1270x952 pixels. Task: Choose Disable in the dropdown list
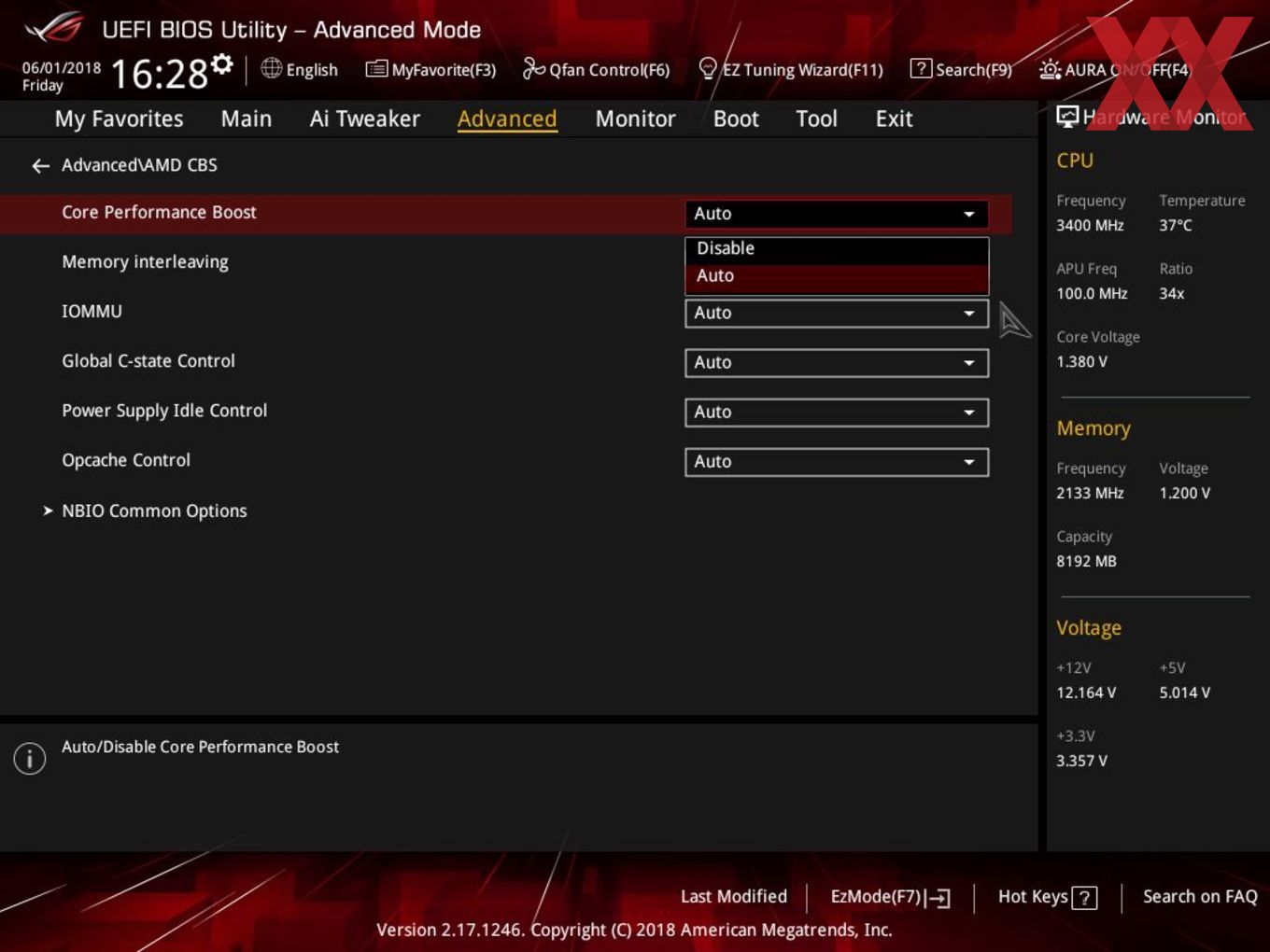pos(837,248)
